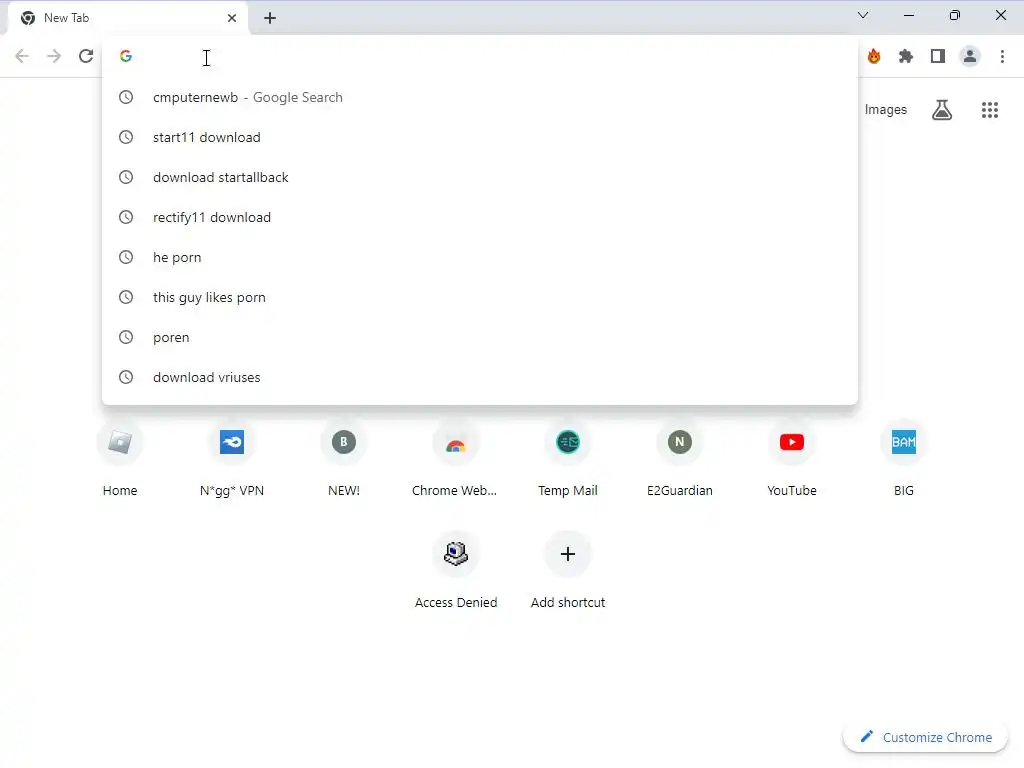The width and height of the screenshot is (1024, 768).
Task: Click the Images link
Action: (886, 110)
